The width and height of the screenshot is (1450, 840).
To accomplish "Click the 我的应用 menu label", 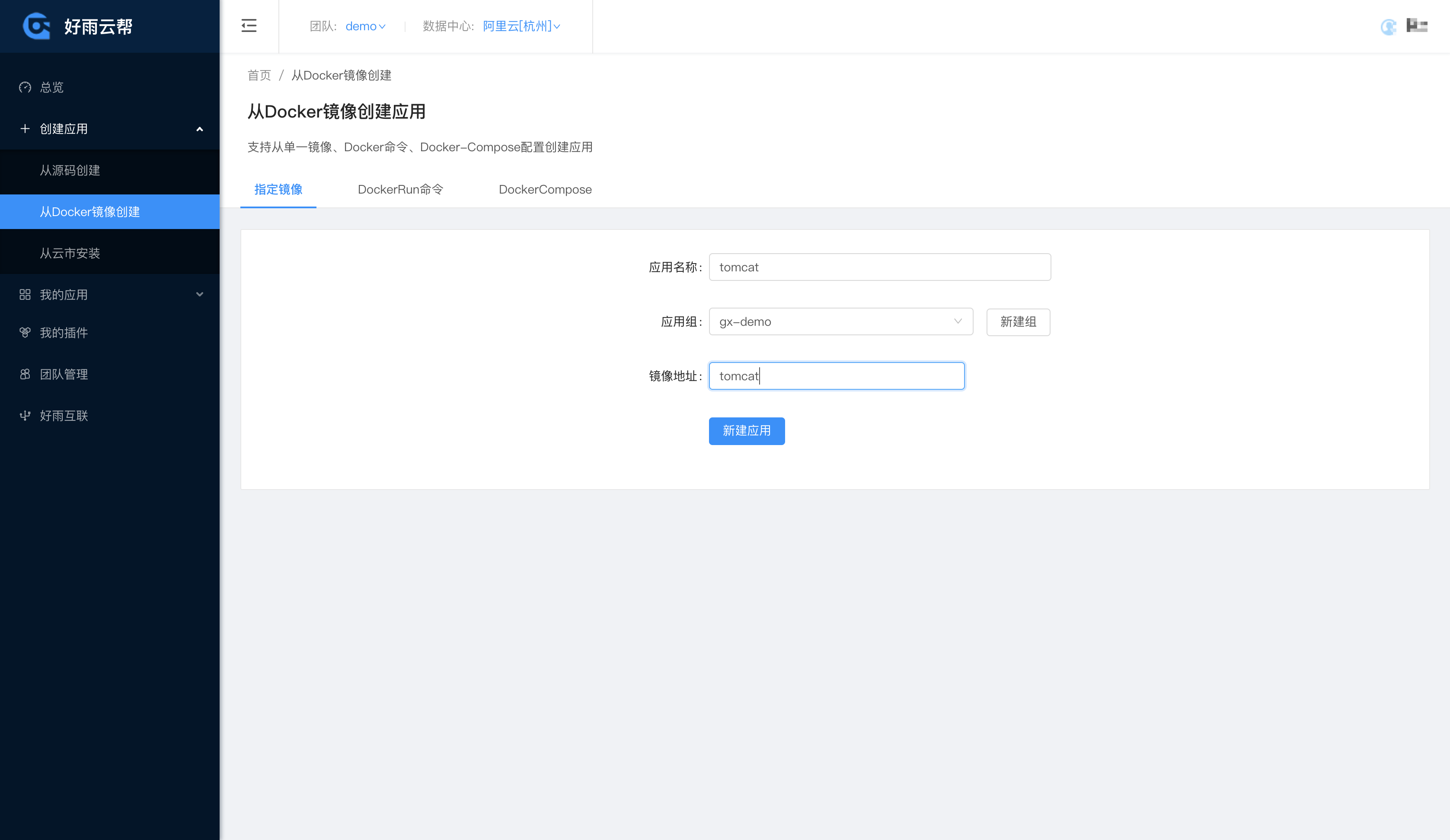I will click(x=64, y=294).
